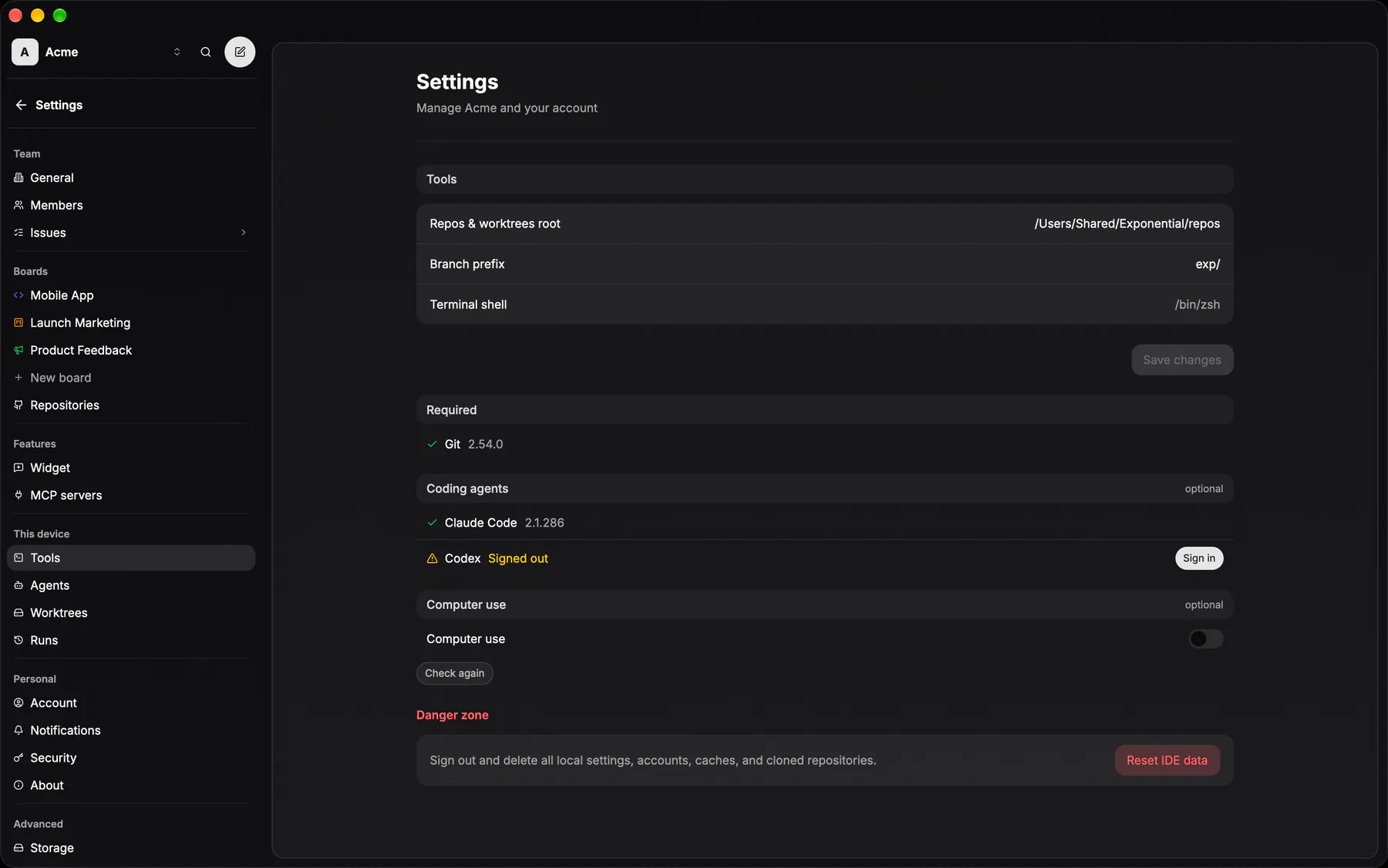This screenshot has width=1388, height=868.
Task: Go back using the Settings arrow icon
Action: [21, 105]
